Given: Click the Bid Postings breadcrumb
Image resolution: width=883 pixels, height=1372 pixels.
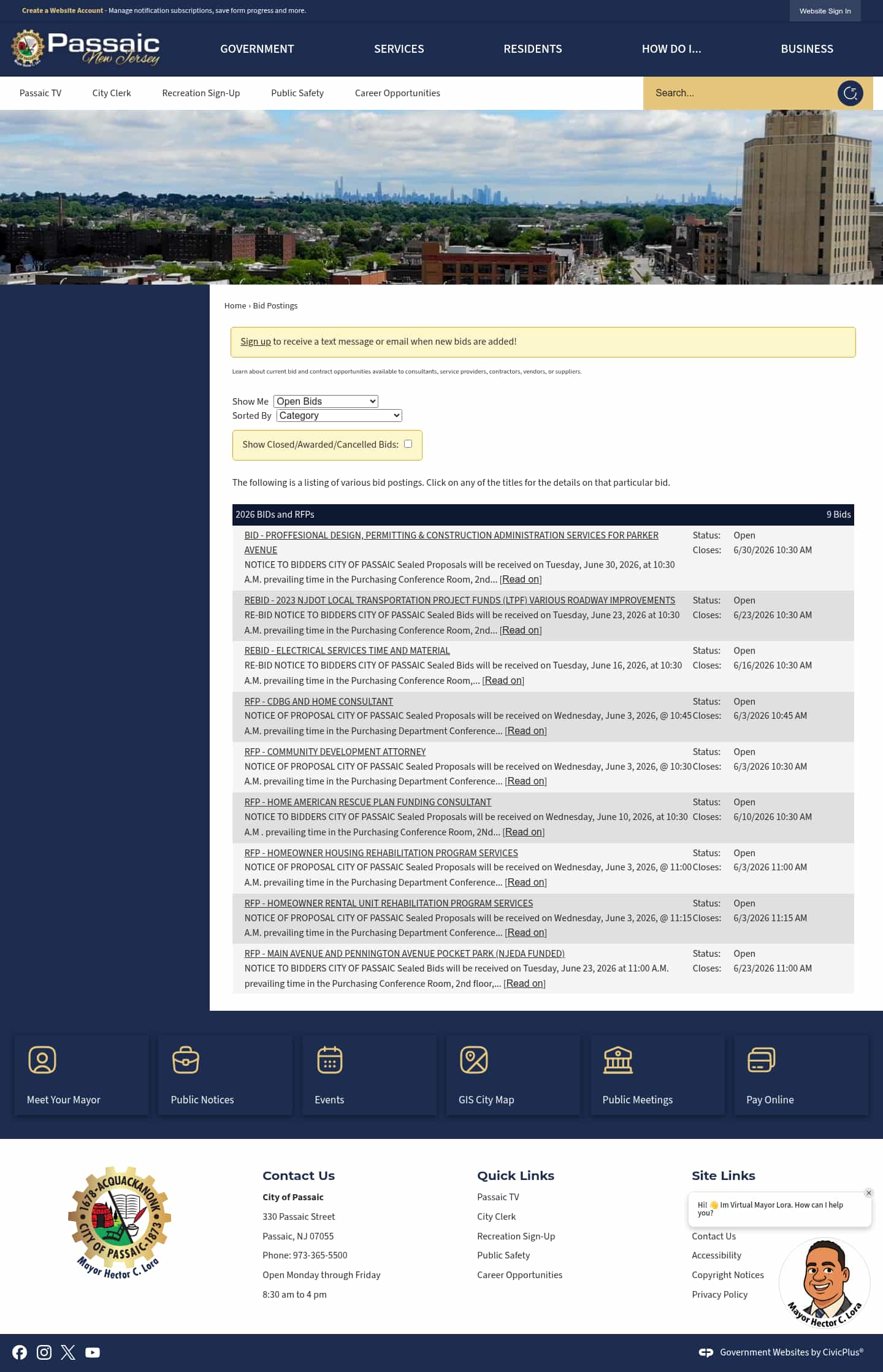Looking at the screenshot, I should (275, 305).
